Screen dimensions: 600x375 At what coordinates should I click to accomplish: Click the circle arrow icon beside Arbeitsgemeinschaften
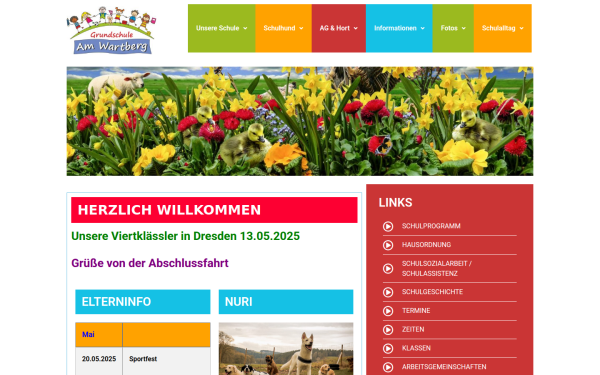(x=388, y=367)
